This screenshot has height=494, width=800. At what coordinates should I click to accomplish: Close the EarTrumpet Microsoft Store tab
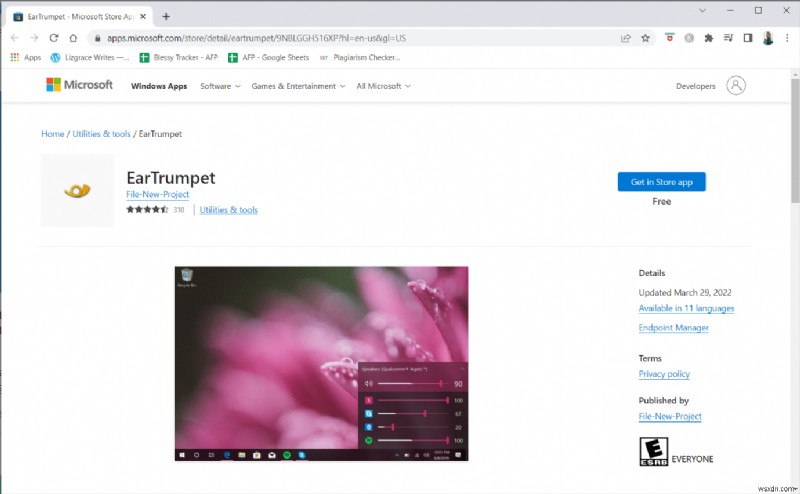(x=143, y=16)
